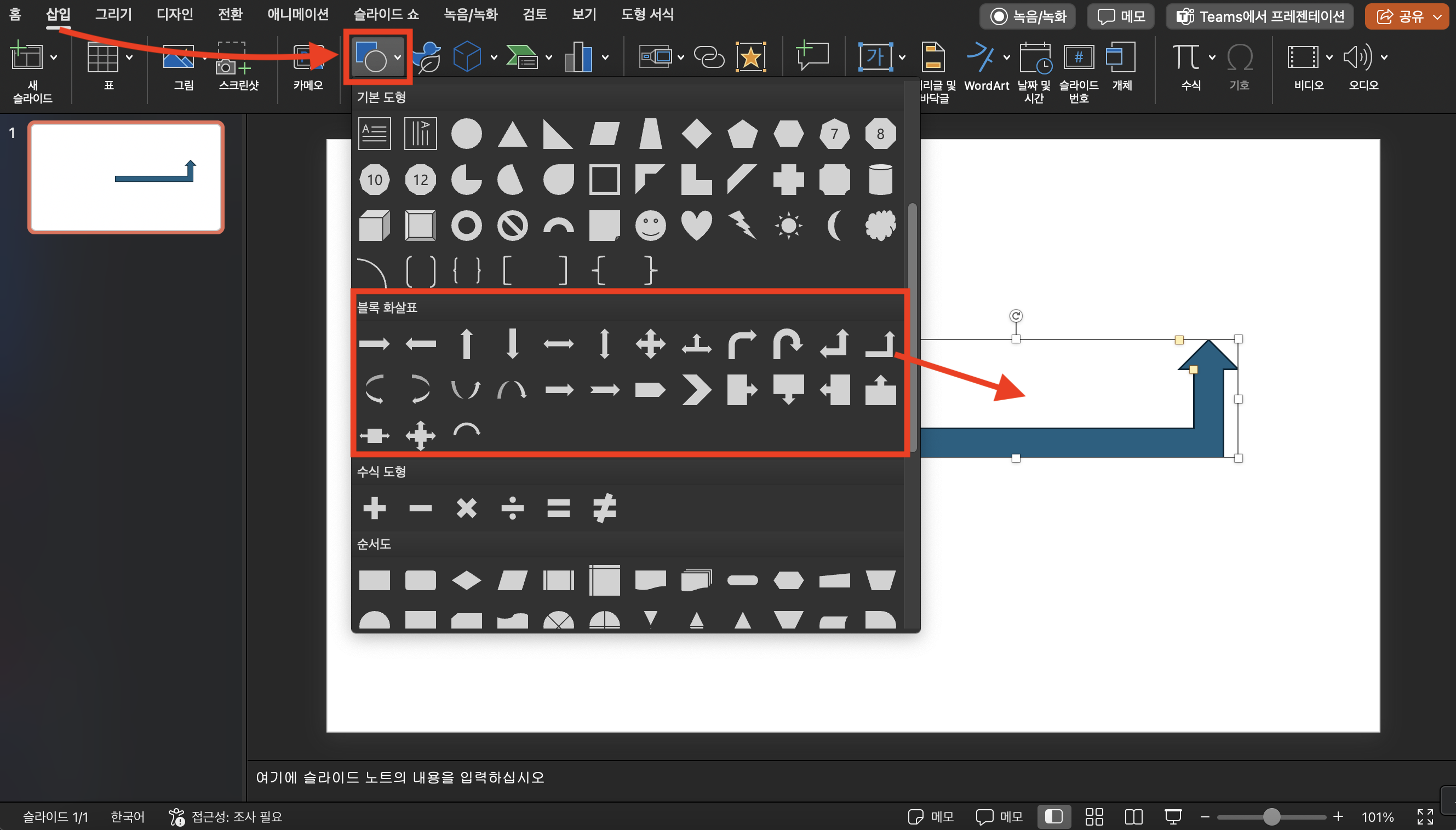
Task: Expand the table dropdown arrow
Action: coord(129,57)
